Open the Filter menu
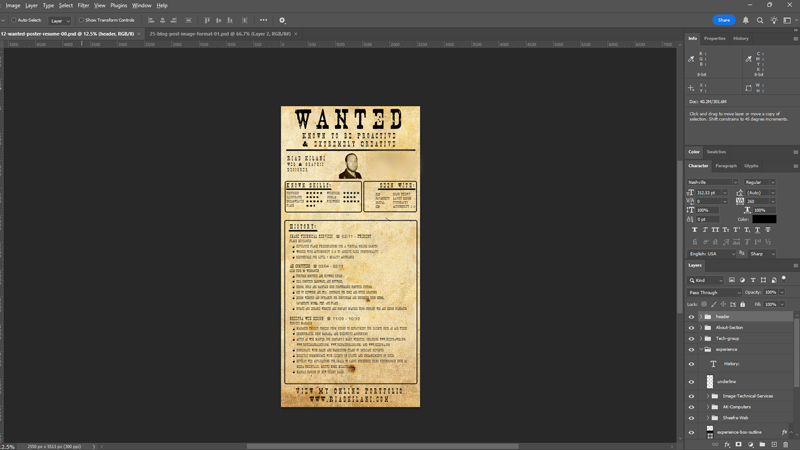Screen dimensions: 800x450 [83, 5]
